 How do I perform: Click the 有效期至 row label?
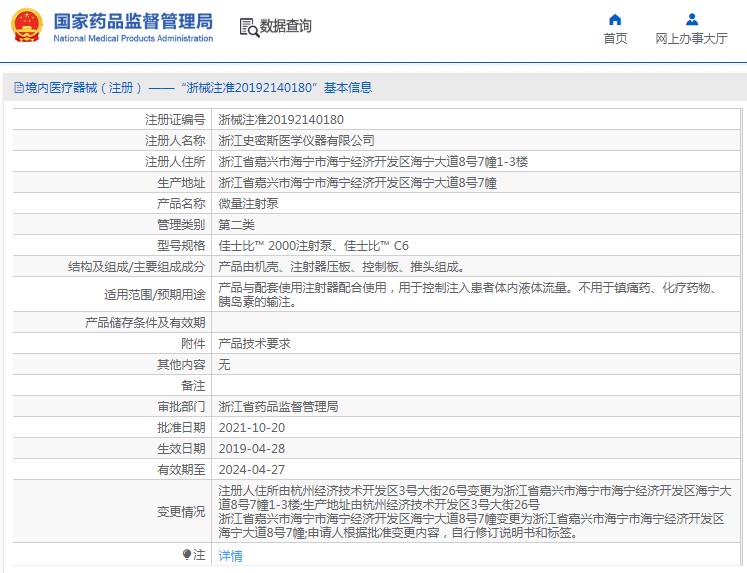coord(181,470)
